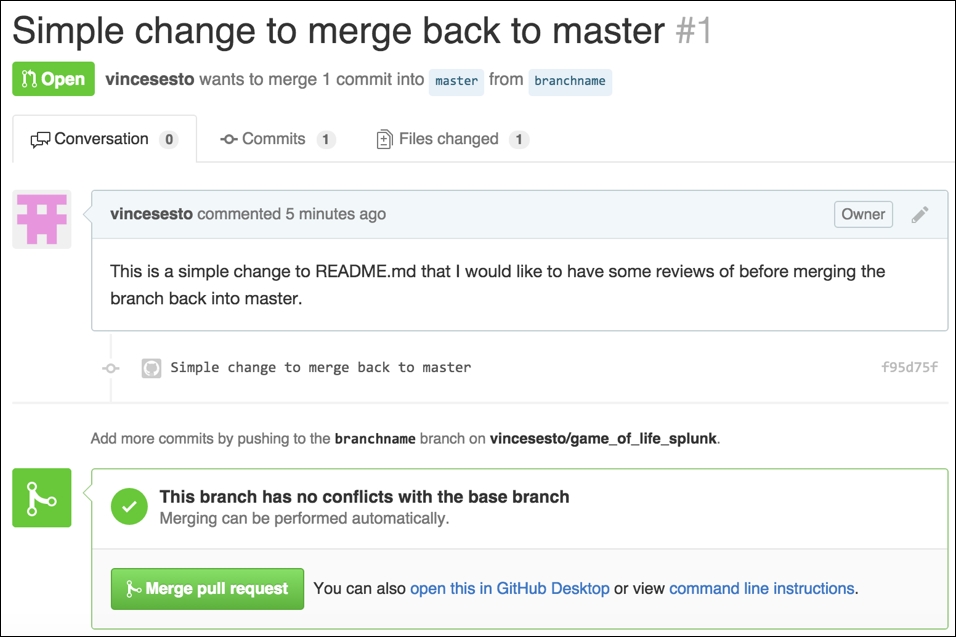This screenshot has height=637, width=956.
Task: Click the green merged branch icon on the left
Action: point(41,497)
